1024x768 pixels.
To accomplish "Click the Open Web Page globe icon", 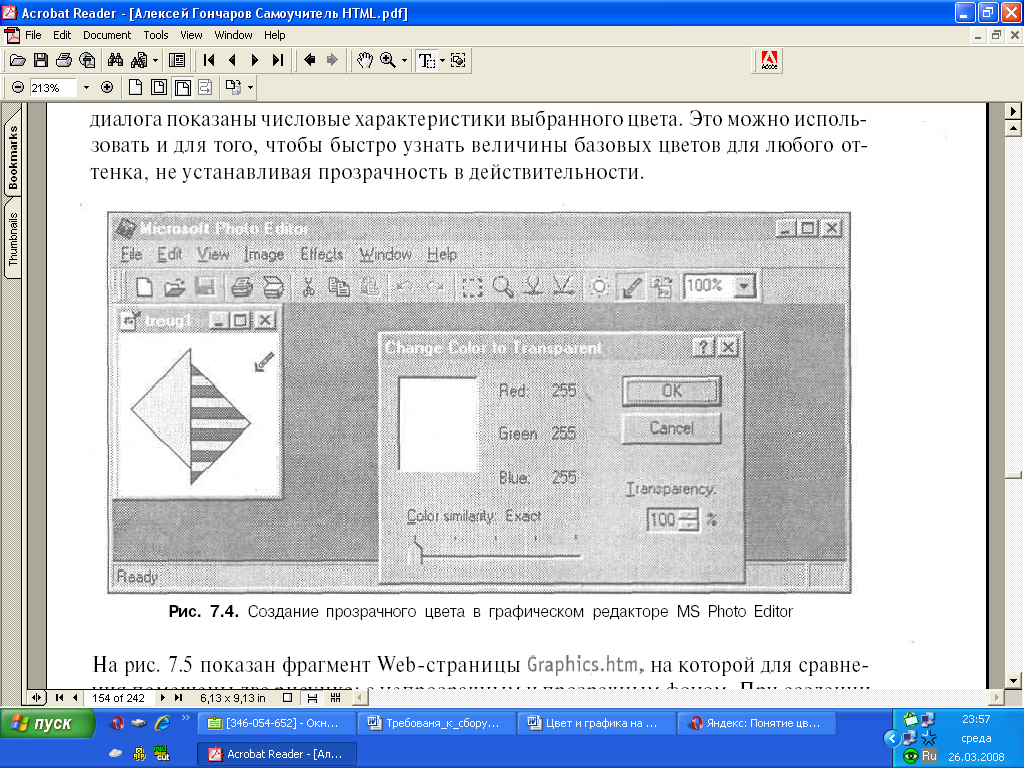I will 87,61.
